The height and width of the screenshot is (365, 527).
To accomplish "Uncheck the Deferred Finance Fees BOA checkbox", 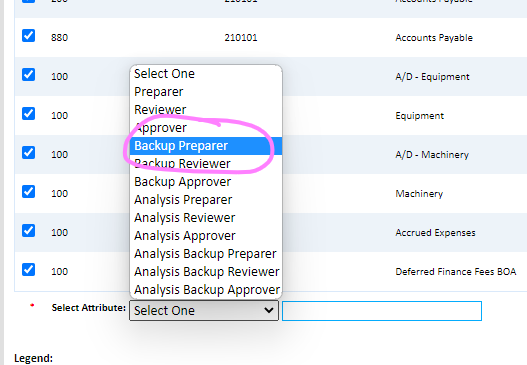I will pyautogui.click(x=28, y=270).
